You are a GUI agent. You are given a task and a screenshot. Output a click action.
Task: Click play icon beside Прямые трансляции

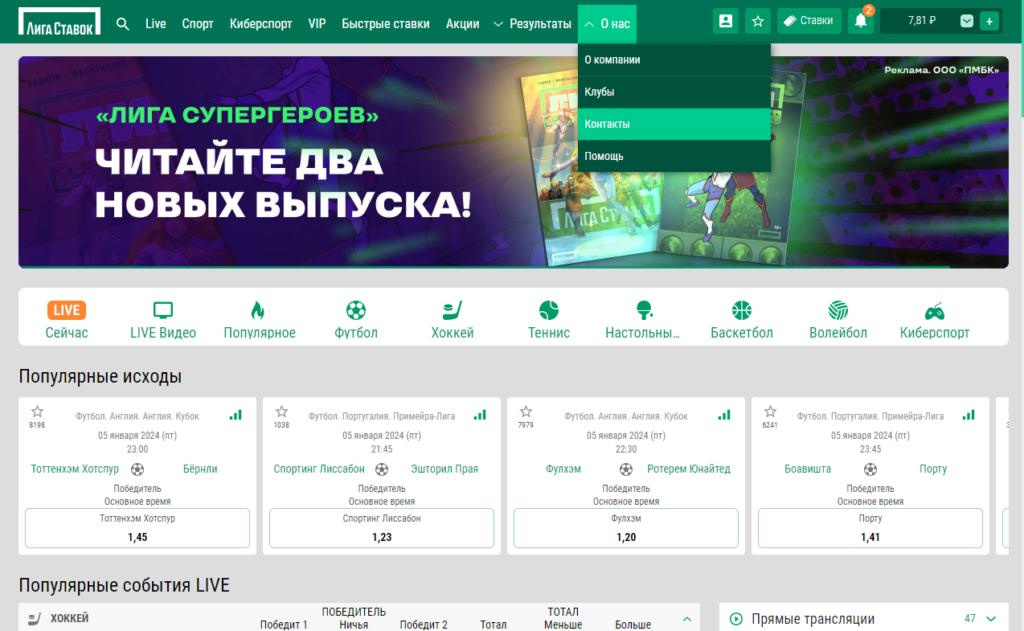(736, 619)
